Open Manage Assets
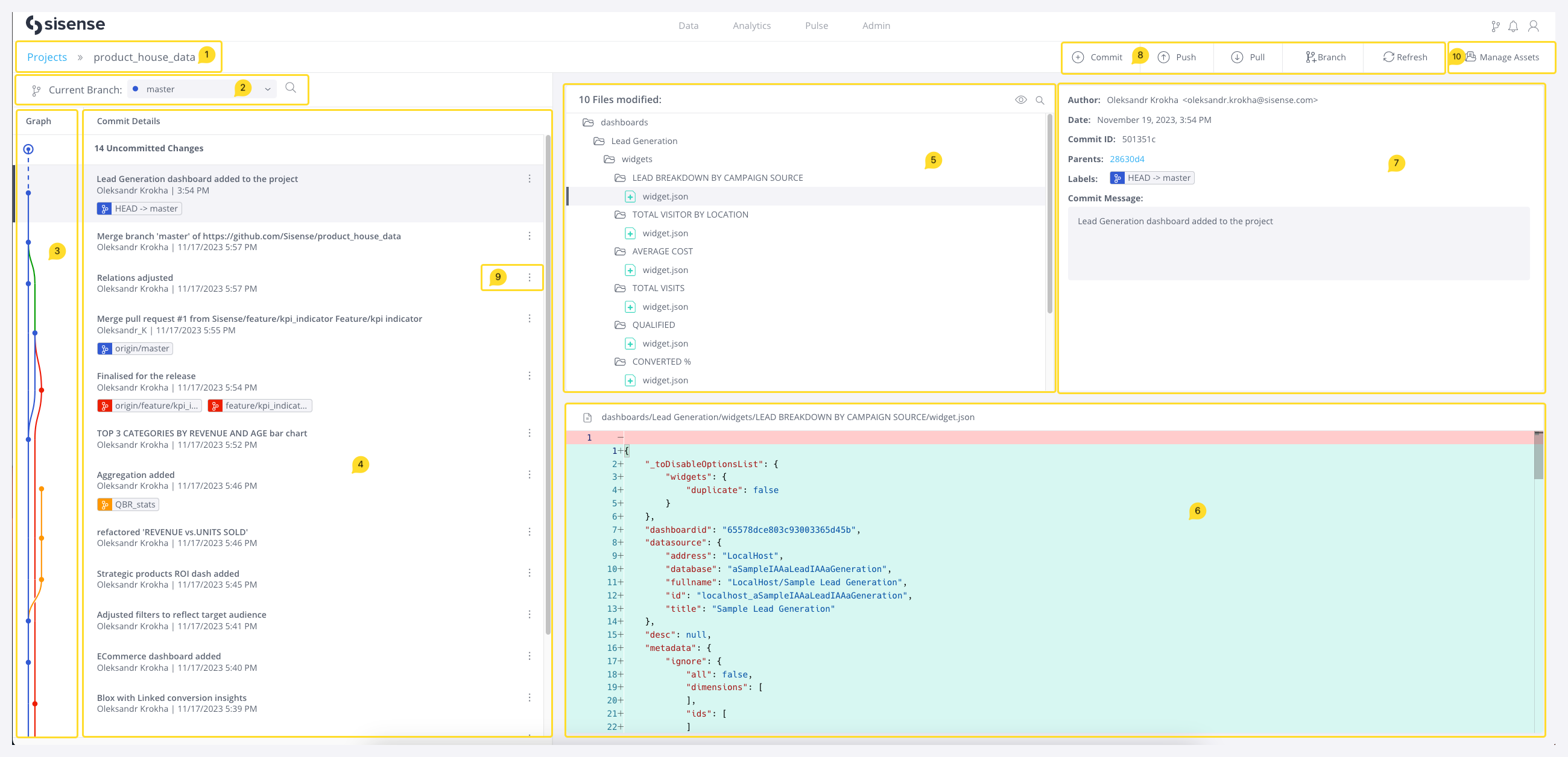 [1502, 57]
